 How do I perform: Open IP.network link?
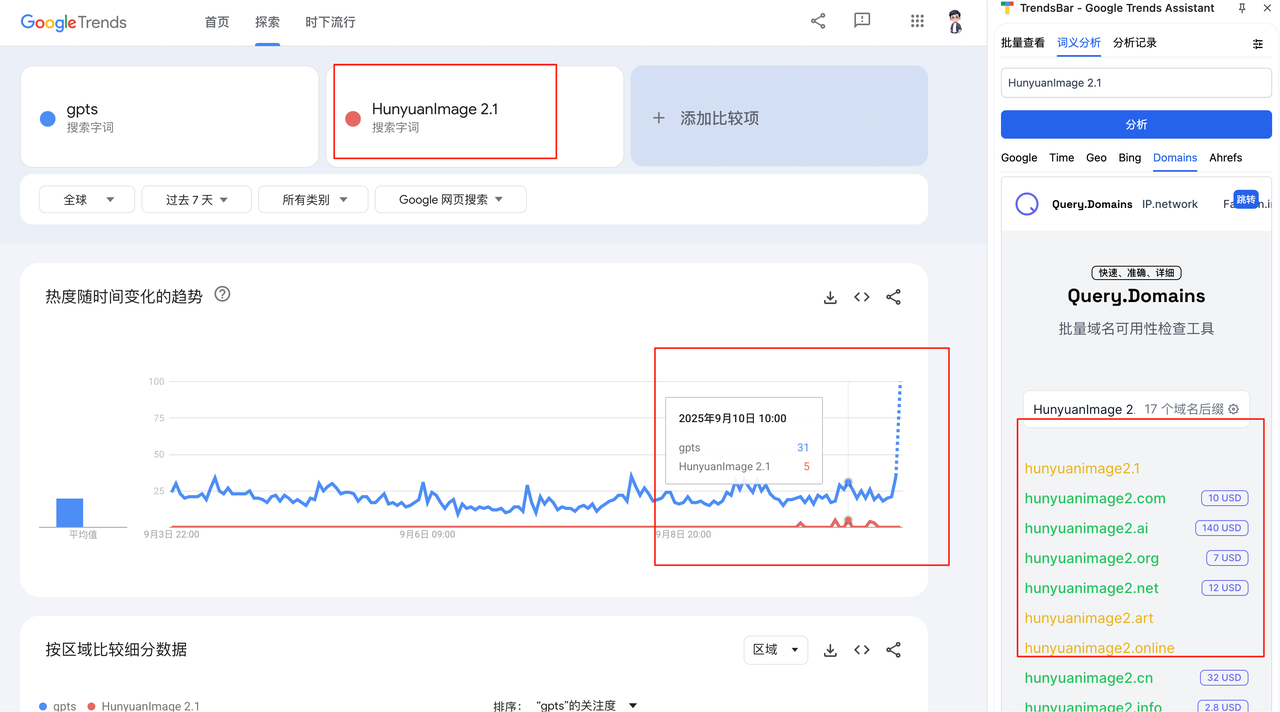pyautogui.click(x=1170, y=204)
